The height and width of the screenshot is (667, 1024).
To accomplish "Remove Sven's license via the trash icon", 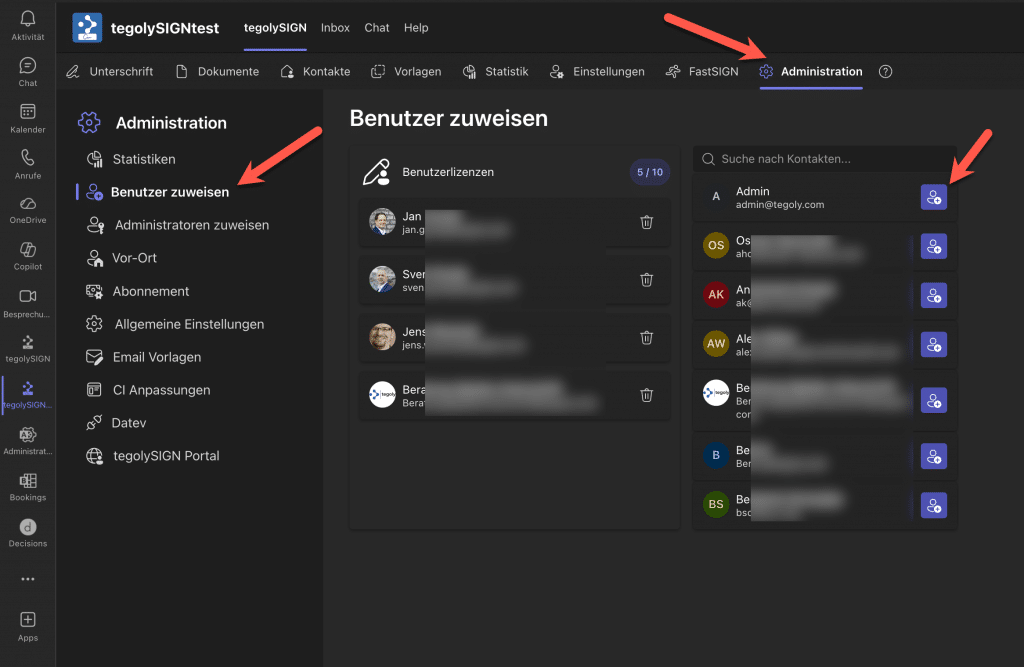I will click(x=646, y=280).
